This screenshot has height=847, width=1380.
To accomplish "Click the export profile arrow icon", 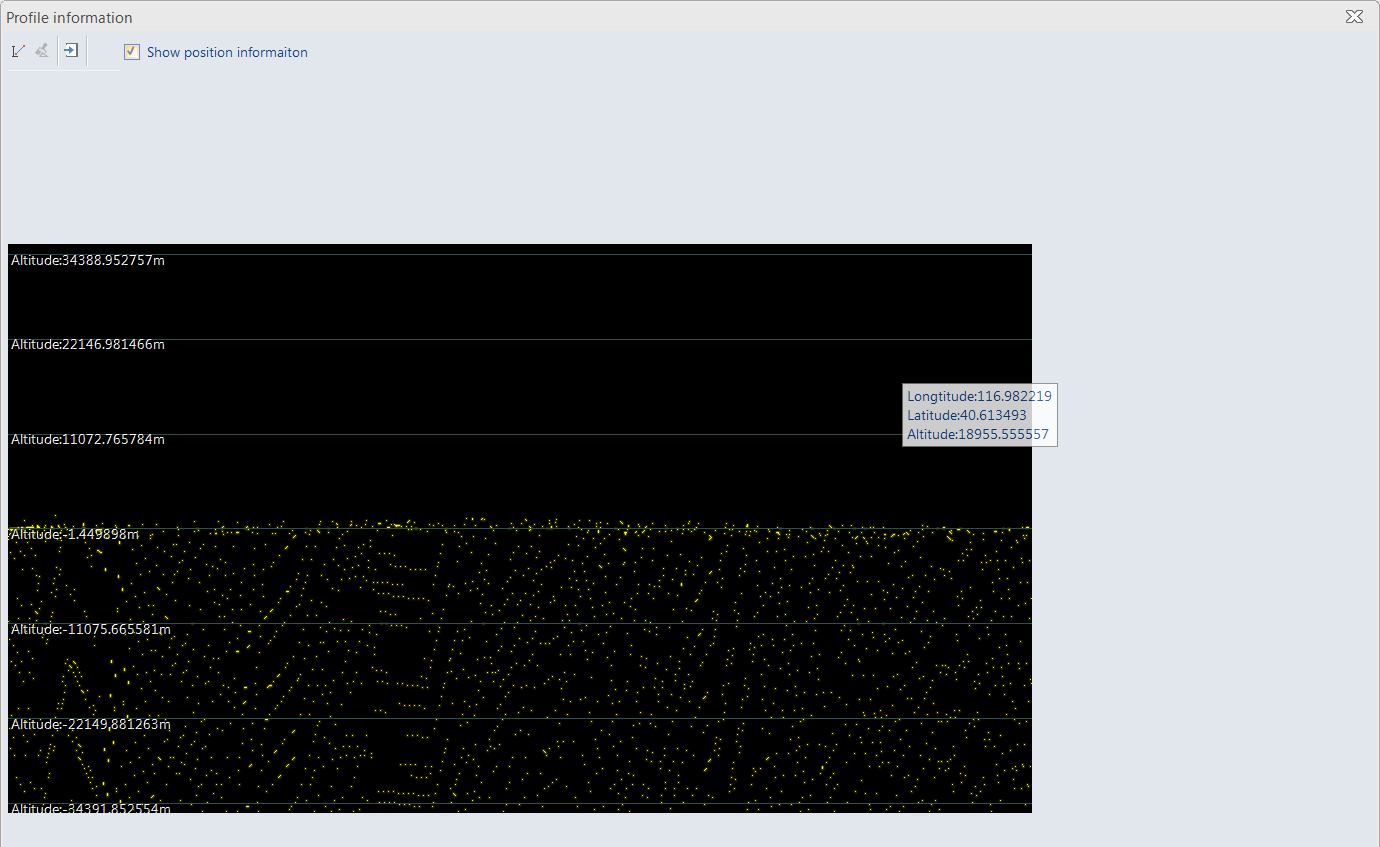I will (x=70, y=51).
